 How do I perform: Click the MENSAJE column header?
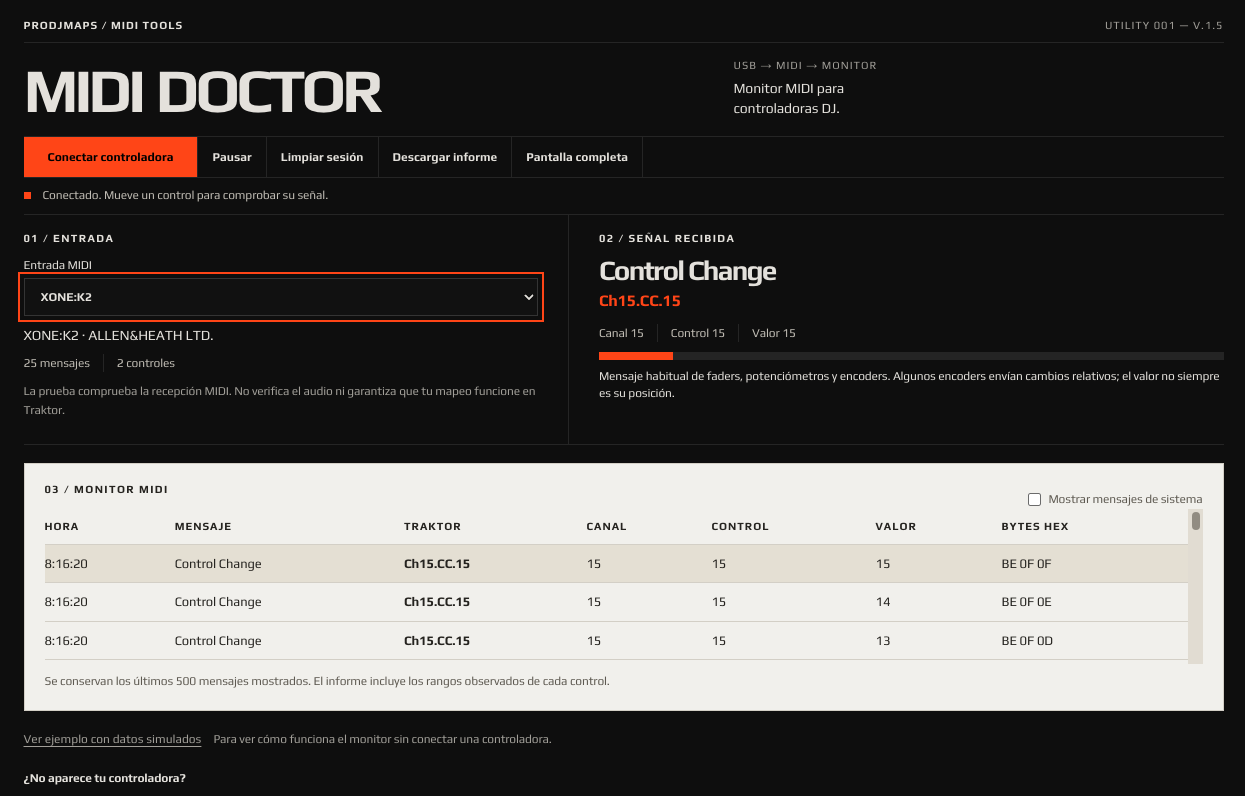(203, 526)
